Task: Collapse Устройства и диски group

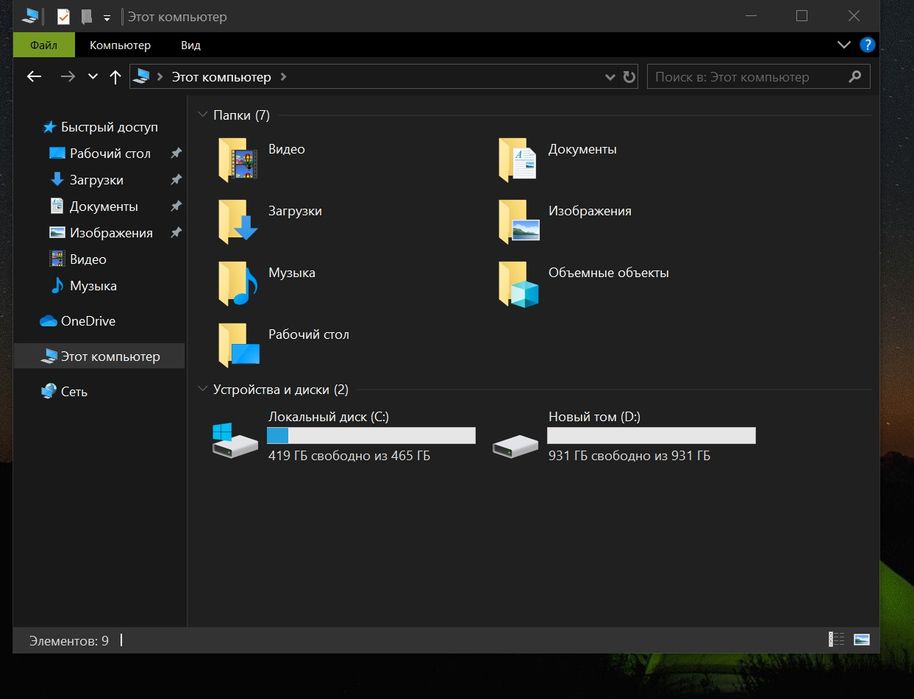Action: [x=203, y=389]
